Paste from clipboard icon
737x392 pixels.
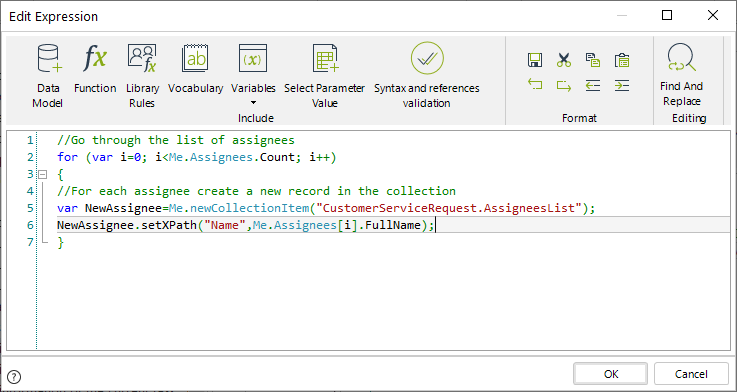point(622,60)
